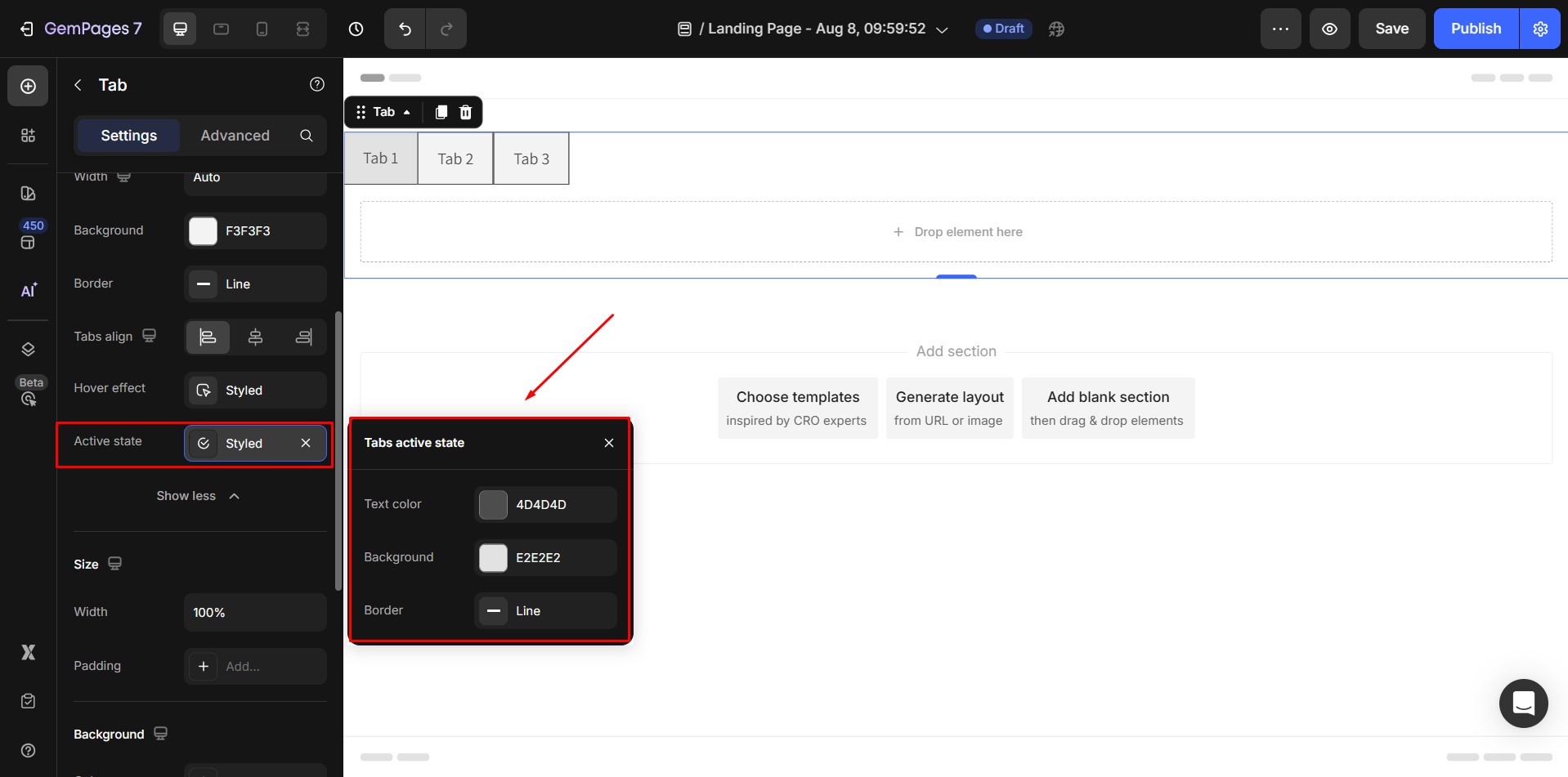Open the page title dropdown chevron
The height and width of the screenshot is (777, 1568).
point(942,29)
